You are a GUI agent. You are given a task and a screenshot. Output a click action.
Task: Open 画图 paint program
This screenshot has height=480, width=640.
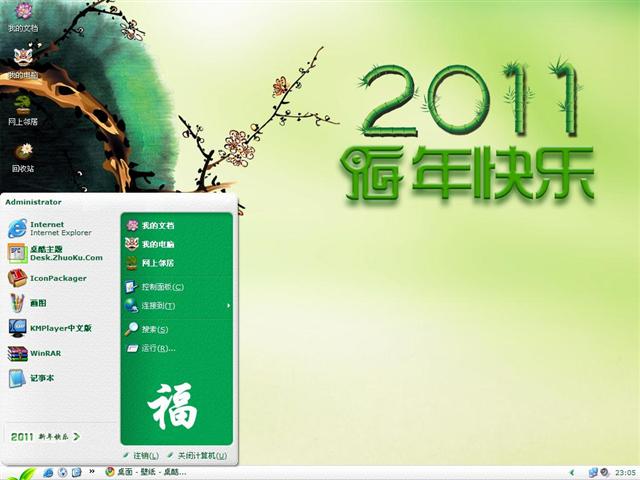pos(27,303)
